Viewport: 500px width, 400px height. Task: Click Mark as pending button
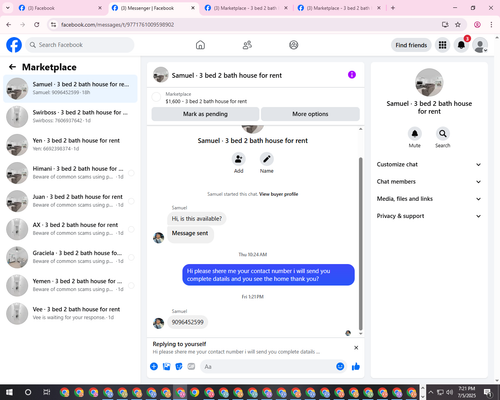tap(205, 114)
